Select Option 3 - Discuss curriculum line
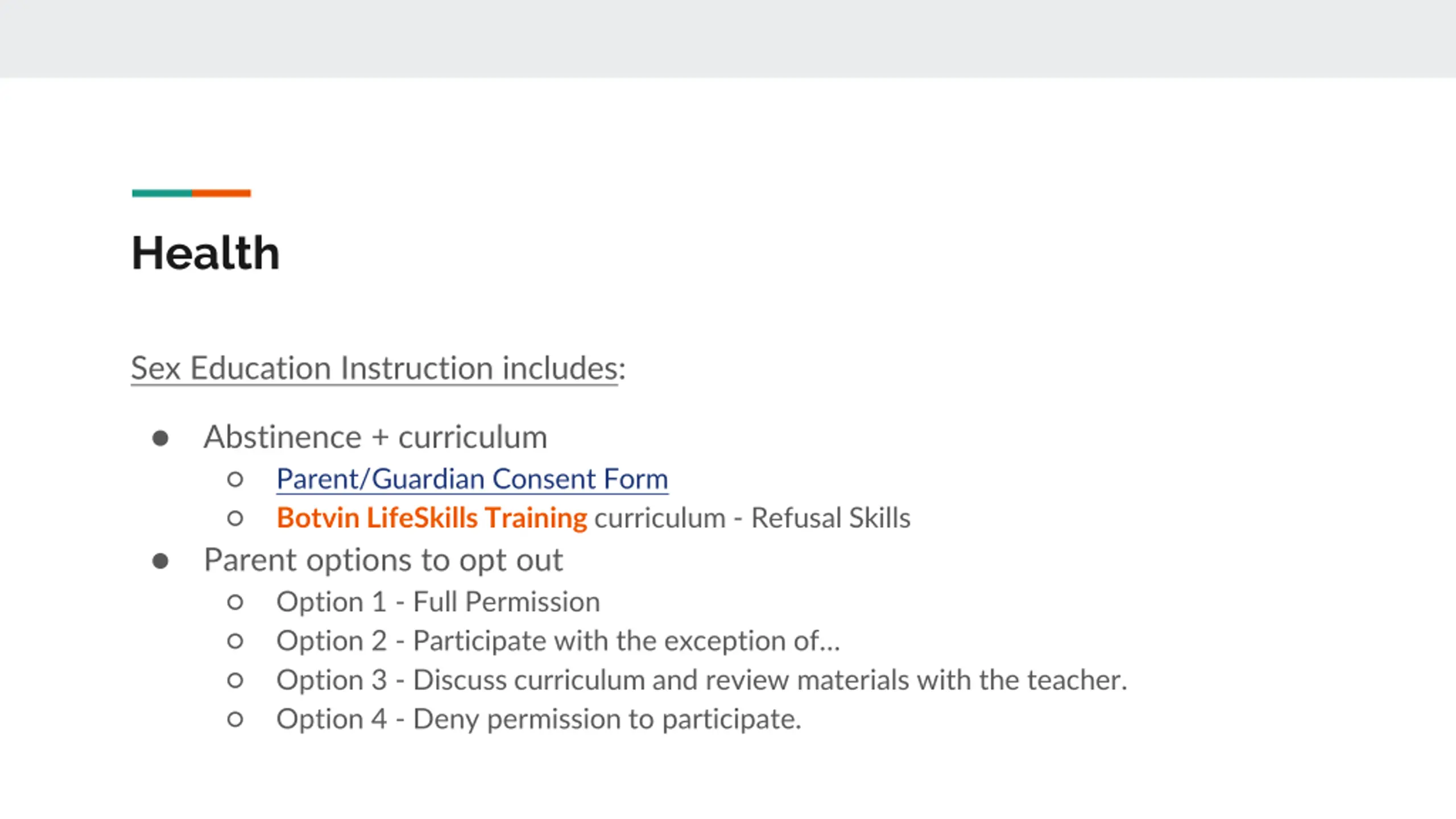 click(x=702, y=680)
